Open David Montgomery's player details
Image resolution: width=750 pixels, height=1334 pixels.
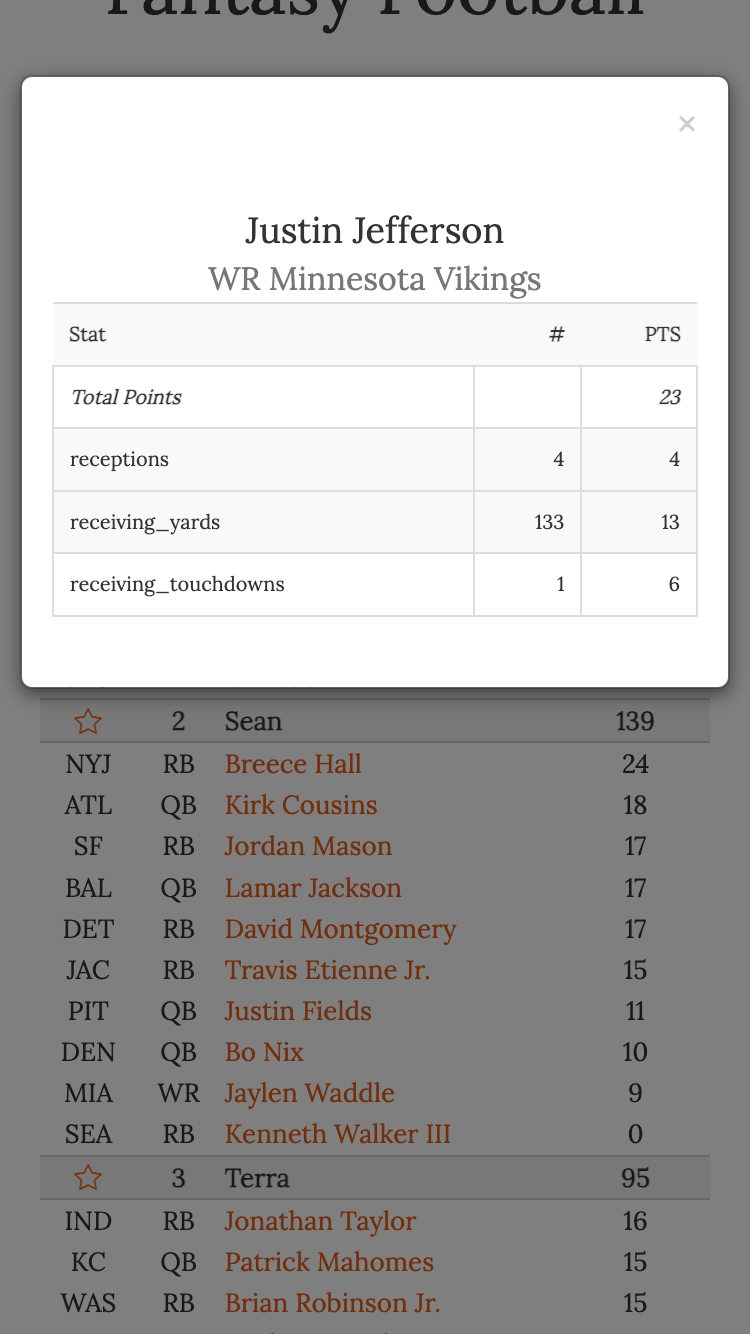[x=340, y=929]
